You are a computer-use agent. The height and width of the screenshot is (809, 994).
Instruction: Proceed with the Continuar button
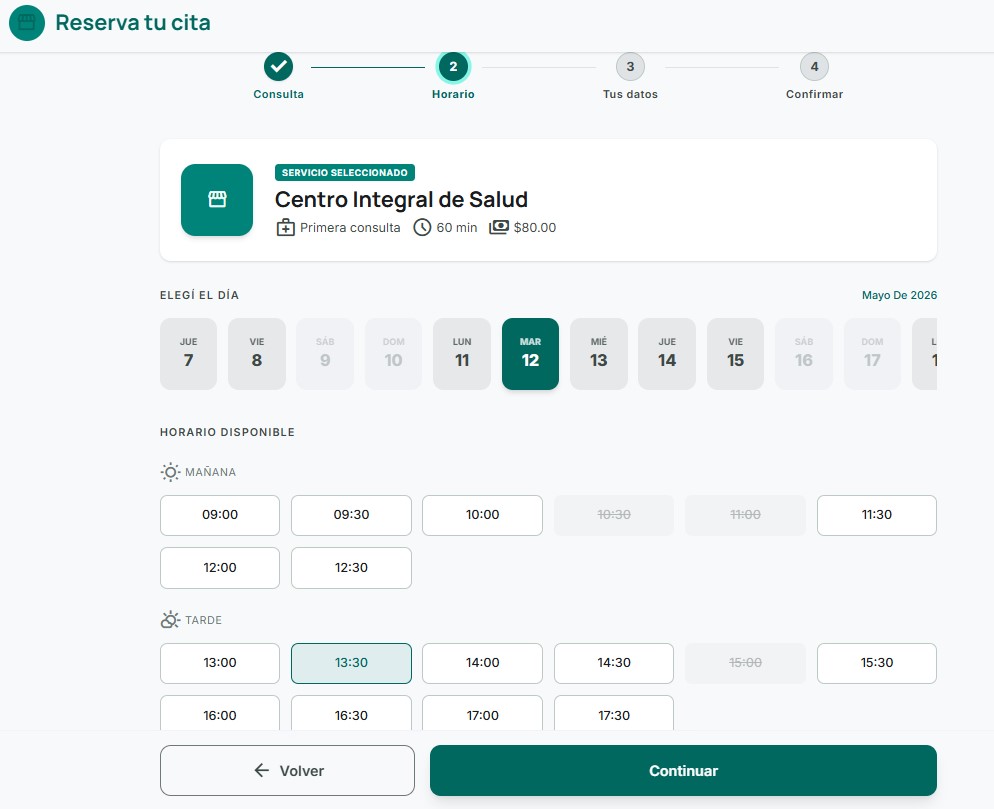pyautogui.click(x=683, y=770)
